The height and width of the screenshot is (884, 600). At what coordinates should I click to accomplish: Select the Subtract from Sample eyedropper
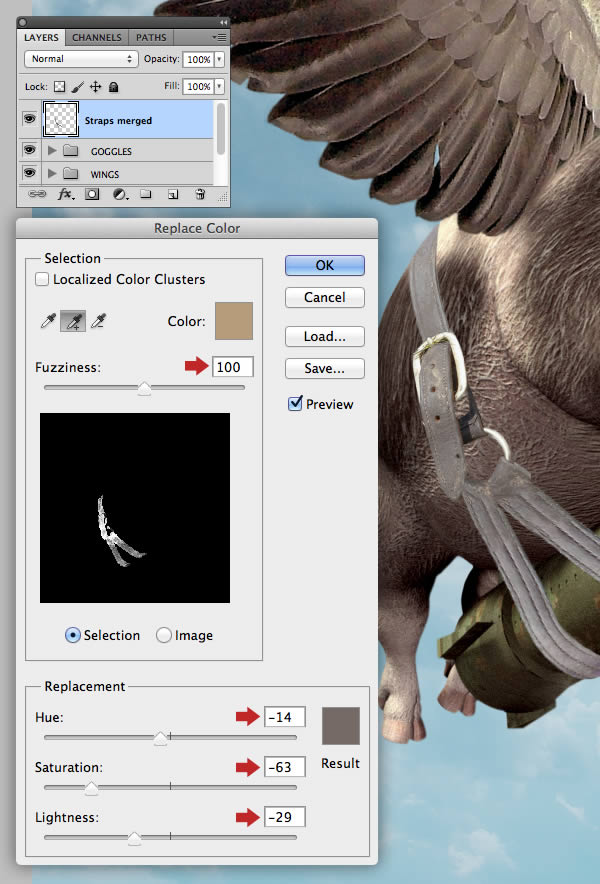point(99,321)
